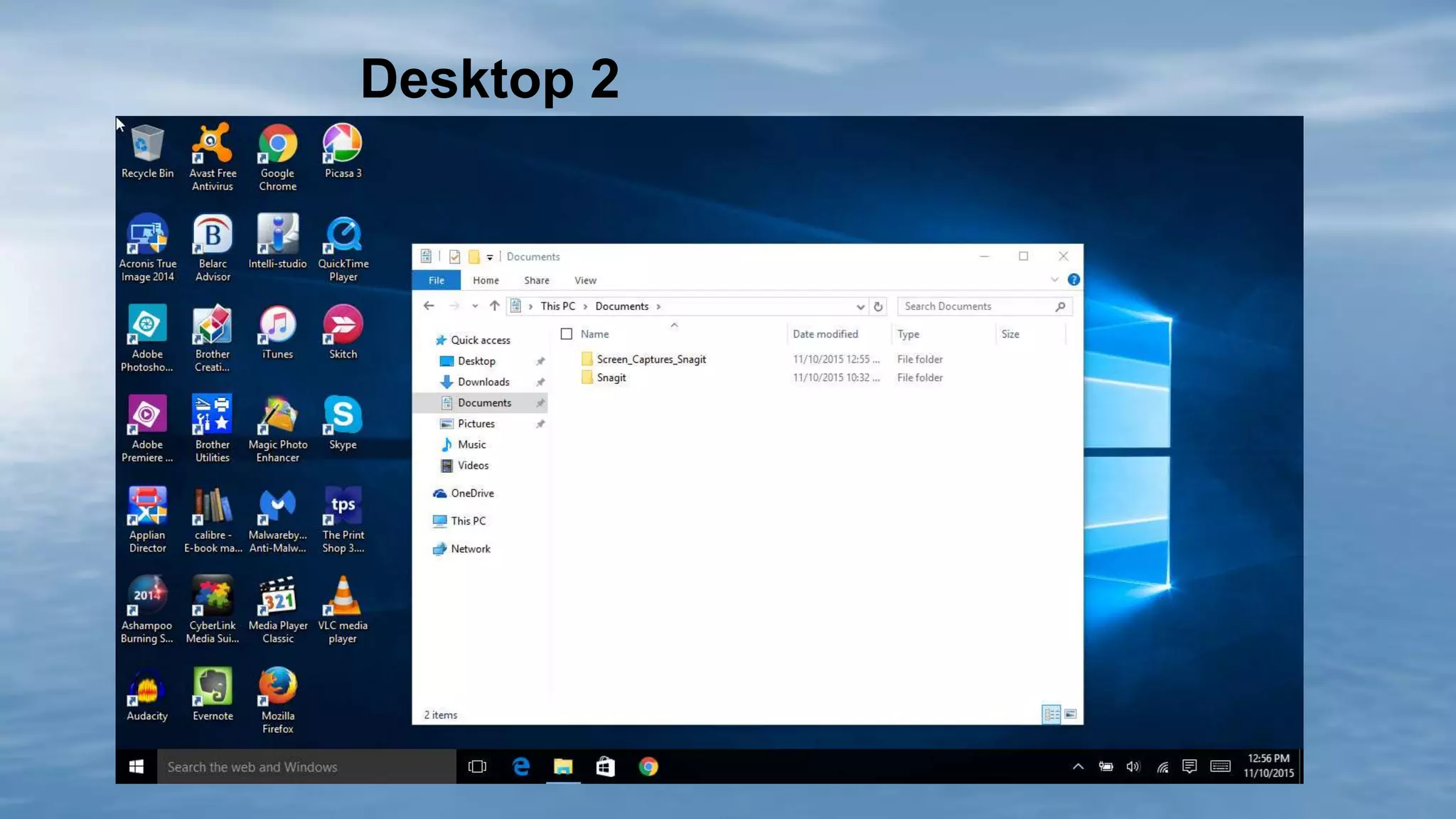The height and width of the screenshot is (819, 1456).
Task: Select the Skype desktop icon
Action: point(343,423)
